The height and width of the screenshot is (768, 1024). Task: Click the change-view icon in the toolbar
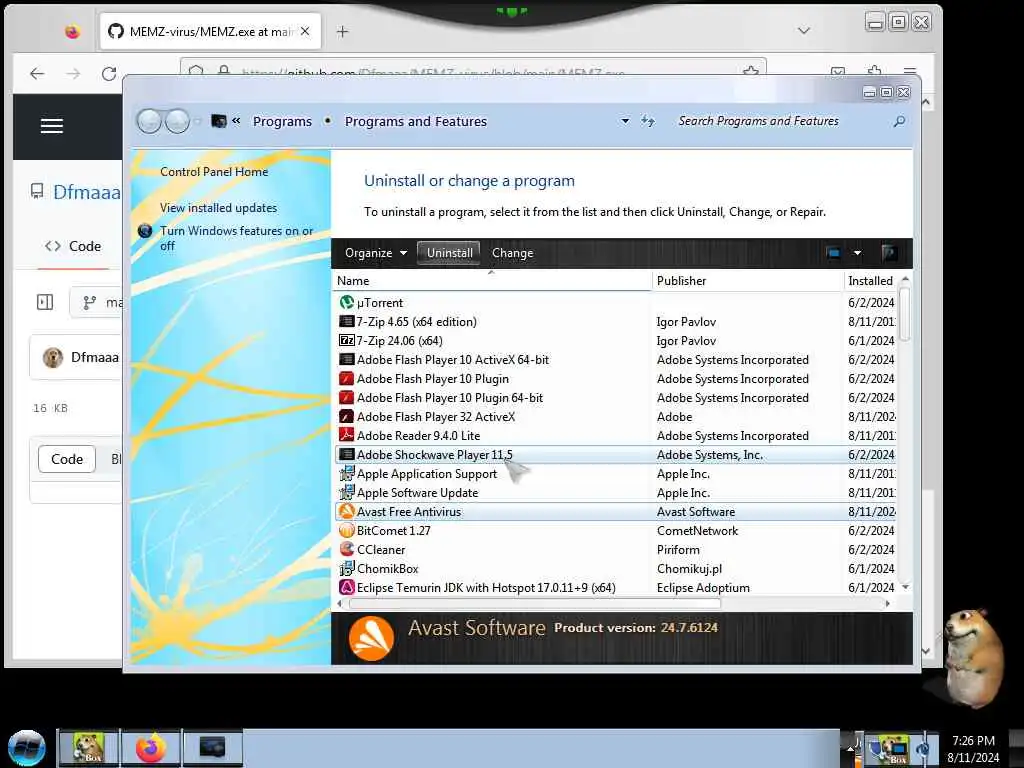coord(833,253)
